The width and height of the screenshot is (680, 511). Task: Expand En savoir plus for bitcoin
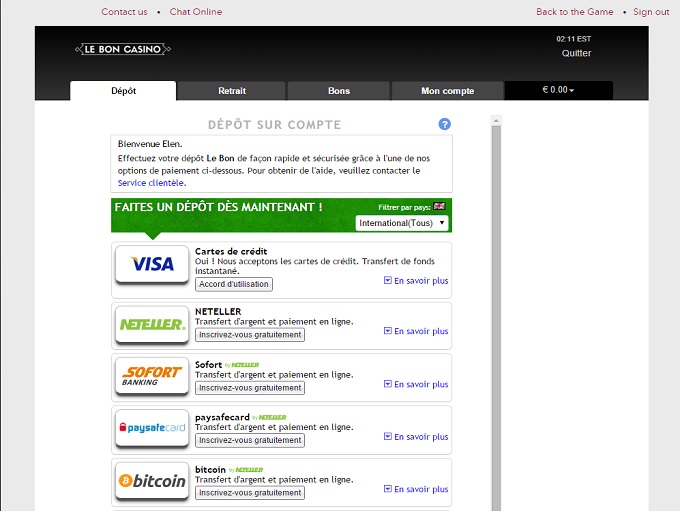point(416,489)
